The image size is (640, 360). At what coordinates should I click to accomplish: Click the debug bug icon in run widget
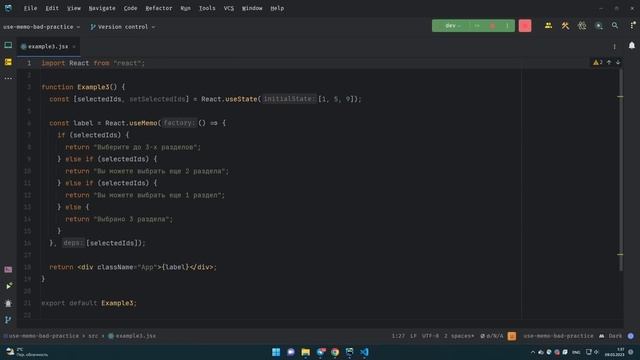click(492, 26)
